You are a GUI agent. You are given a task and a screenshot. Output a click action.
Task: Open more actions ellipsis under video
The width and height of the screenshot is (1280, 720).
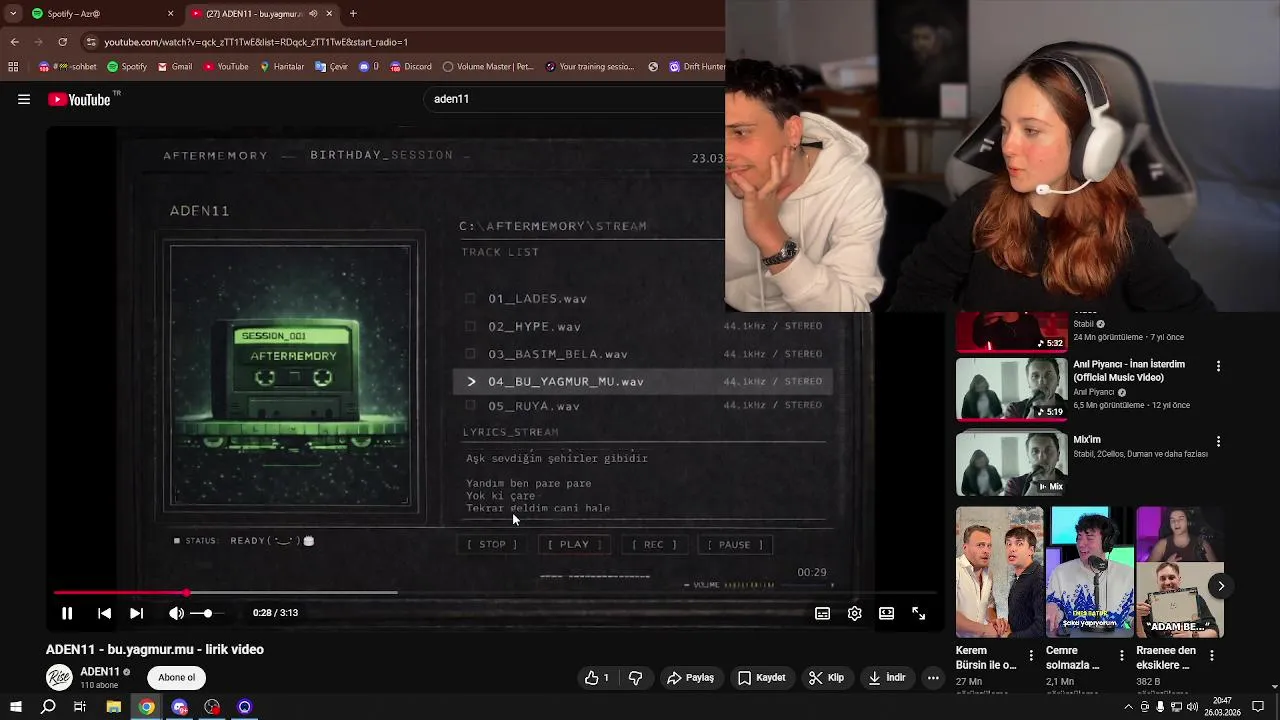tap(933, 677)
